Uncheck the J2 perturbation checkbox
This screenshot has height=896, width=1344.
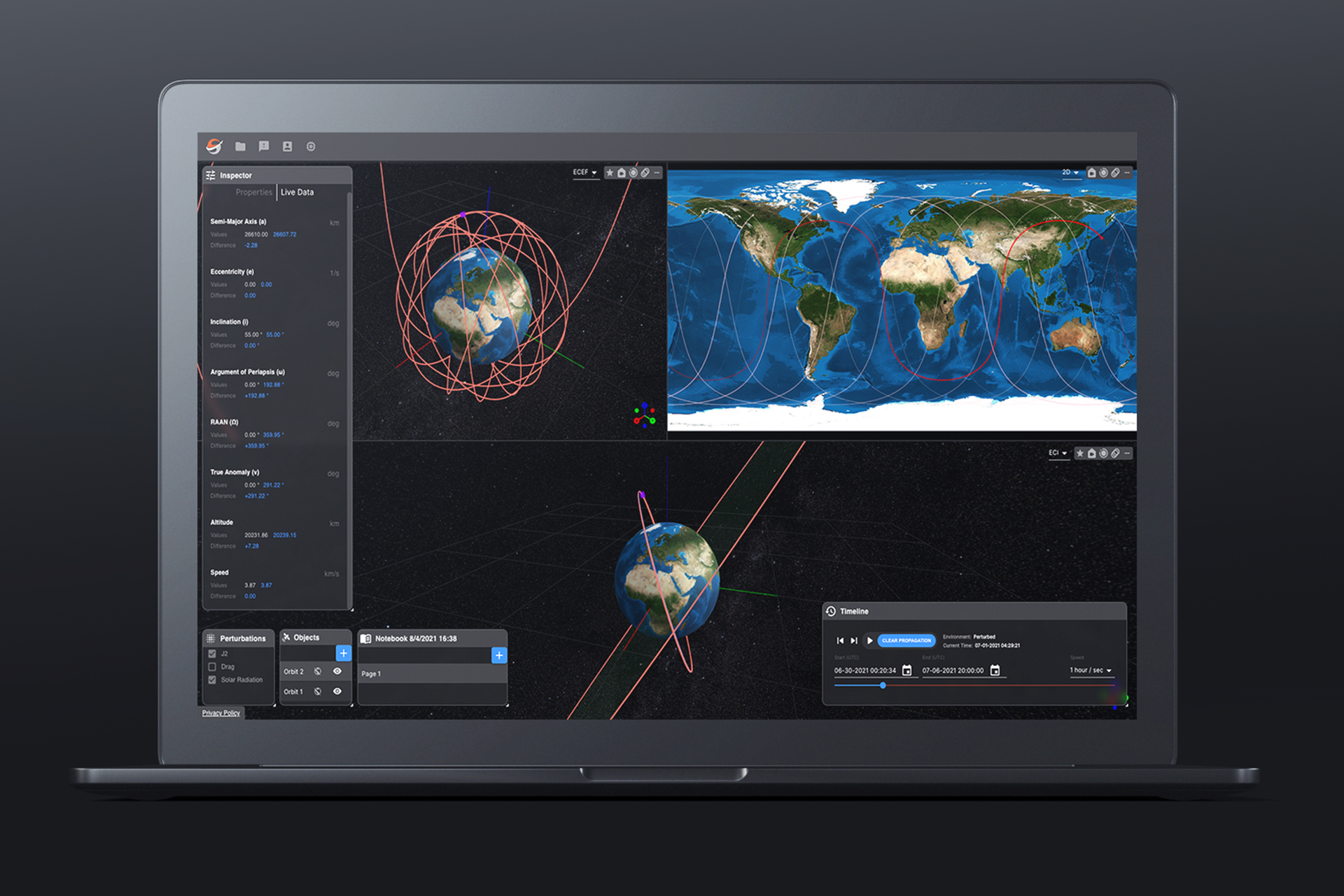pos(212,654)
